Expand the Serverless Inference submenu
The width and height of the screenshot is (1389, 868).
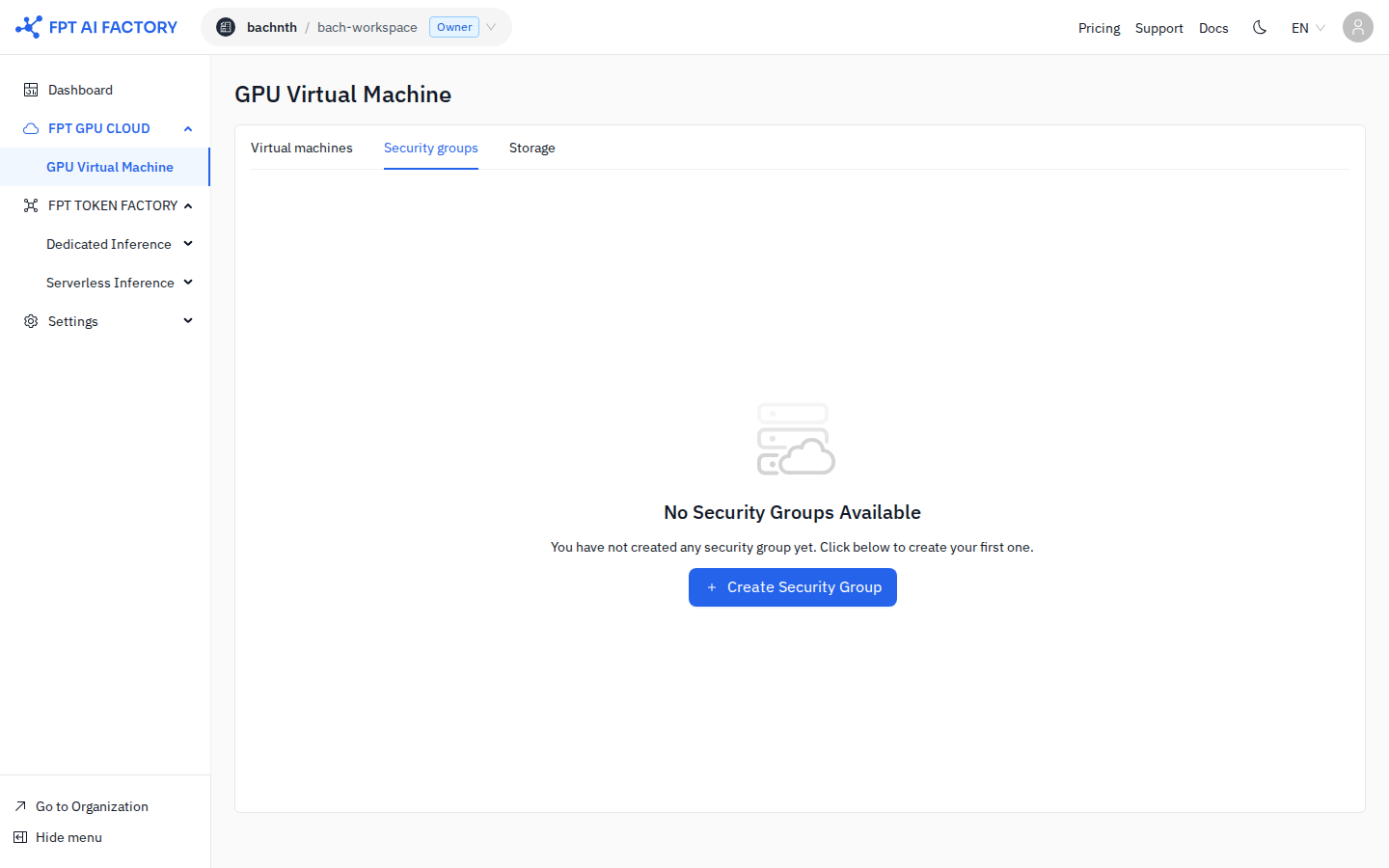(x=188, y=283)
